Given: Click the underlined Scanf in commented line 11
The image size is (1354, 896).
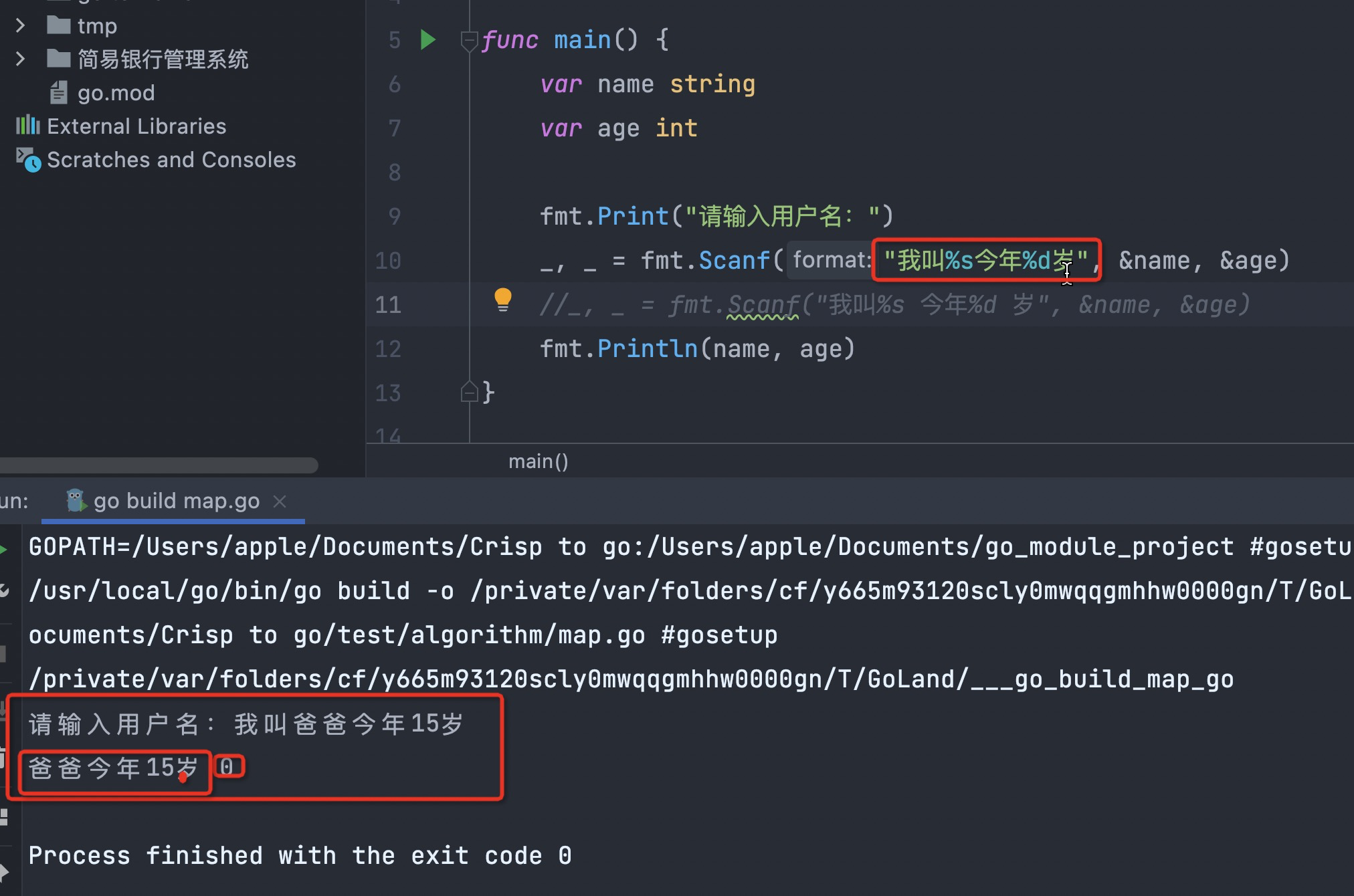Looking at the screenshot, I should click(x=763, y=305).
